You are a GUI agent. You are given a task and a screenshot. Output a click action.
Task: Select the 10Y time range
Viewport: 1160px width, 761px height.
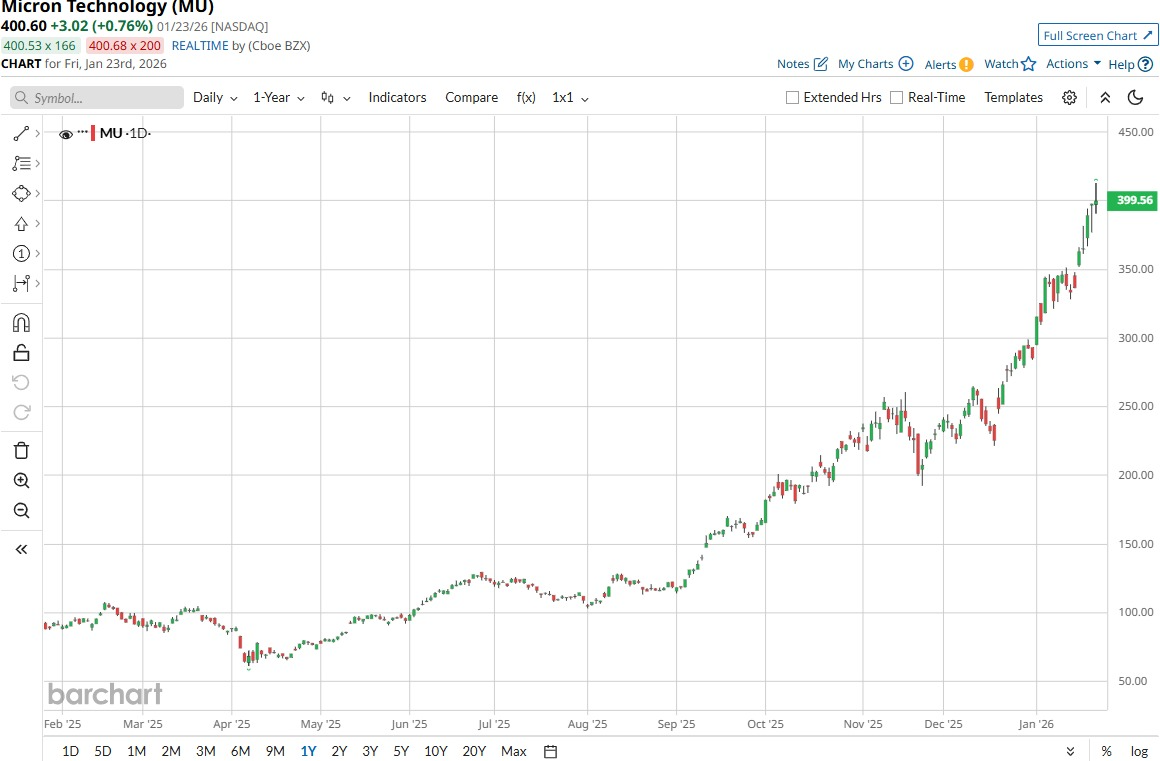click(x=436, y=751)
